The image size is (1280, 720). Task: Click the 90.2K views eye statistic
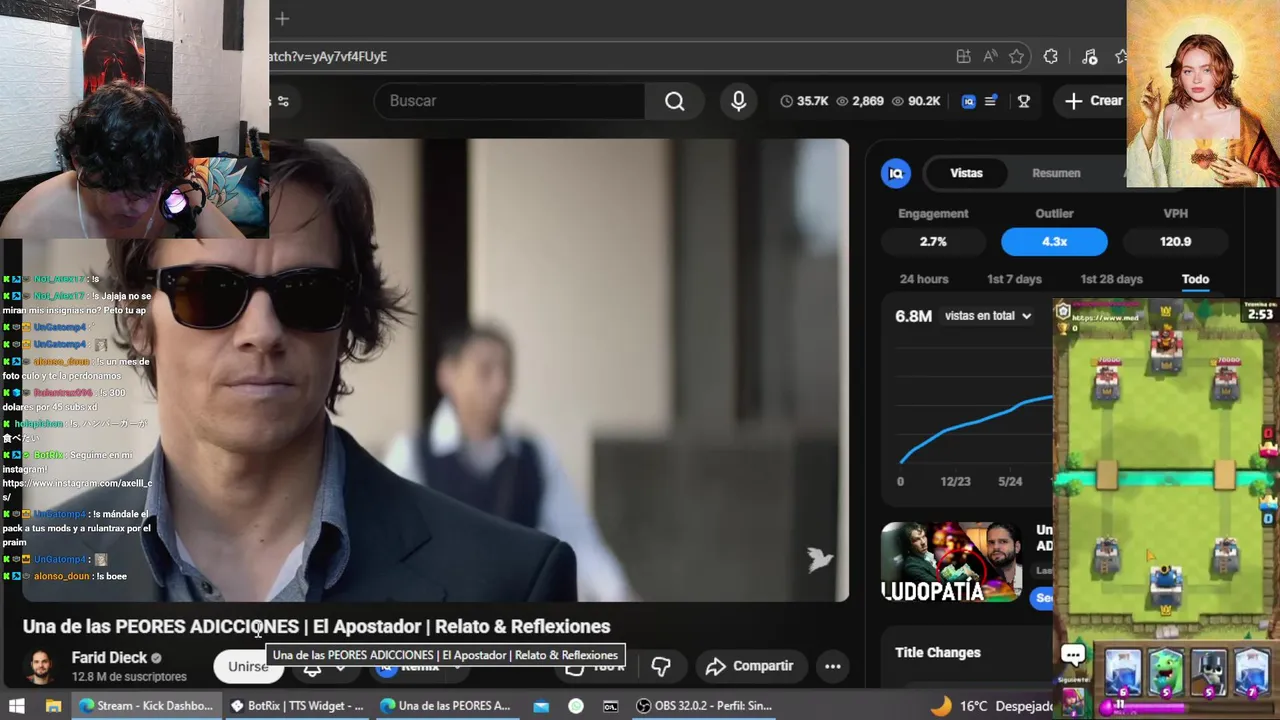pos(916,101)
